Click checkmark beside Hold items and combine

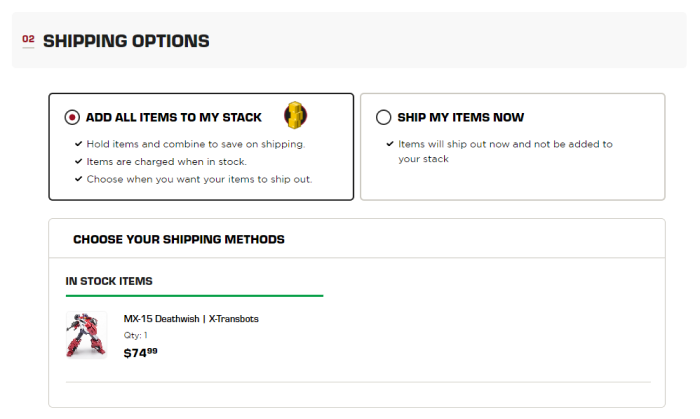click(78, 144)
